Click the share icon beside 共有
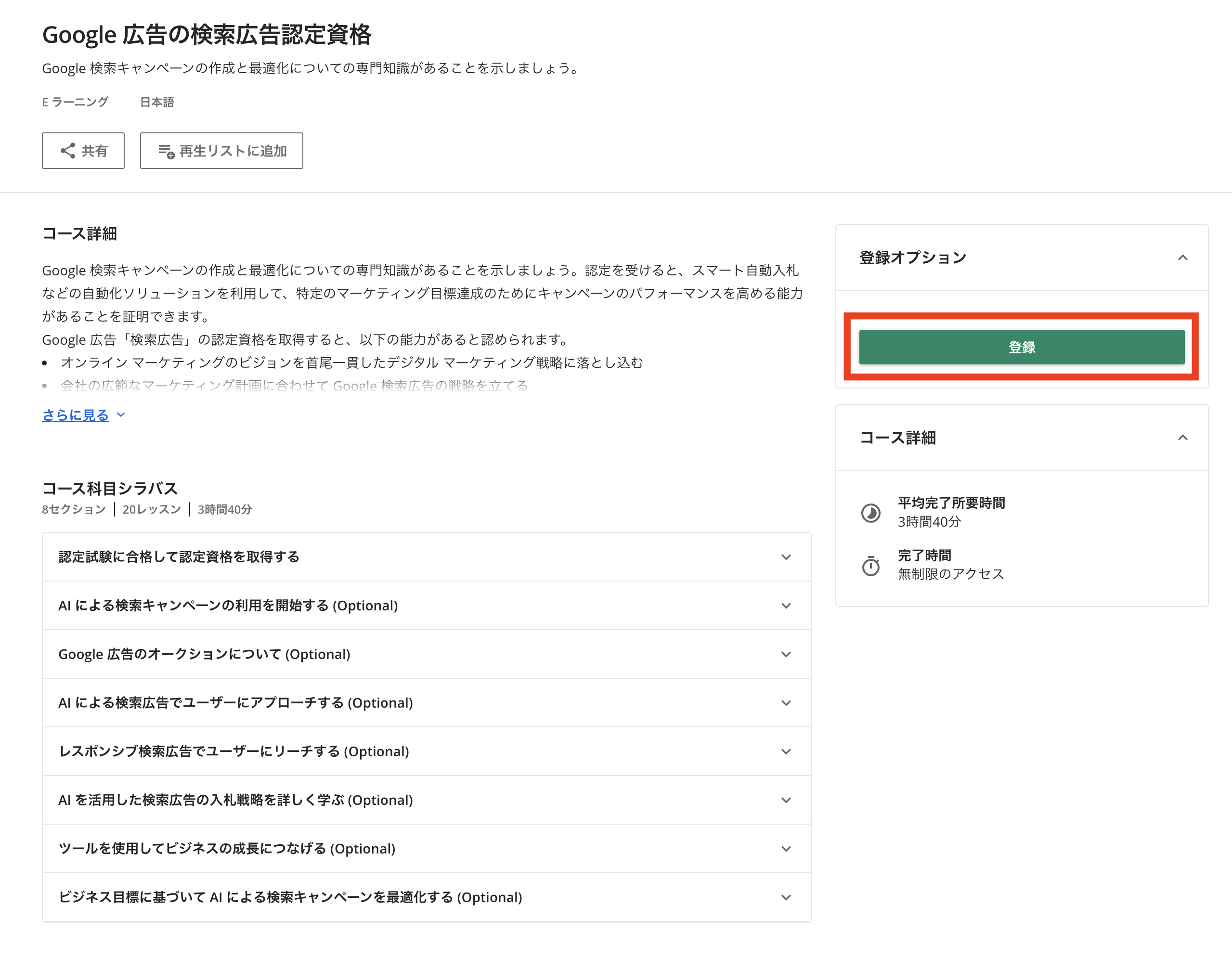 tap(68, 151)
